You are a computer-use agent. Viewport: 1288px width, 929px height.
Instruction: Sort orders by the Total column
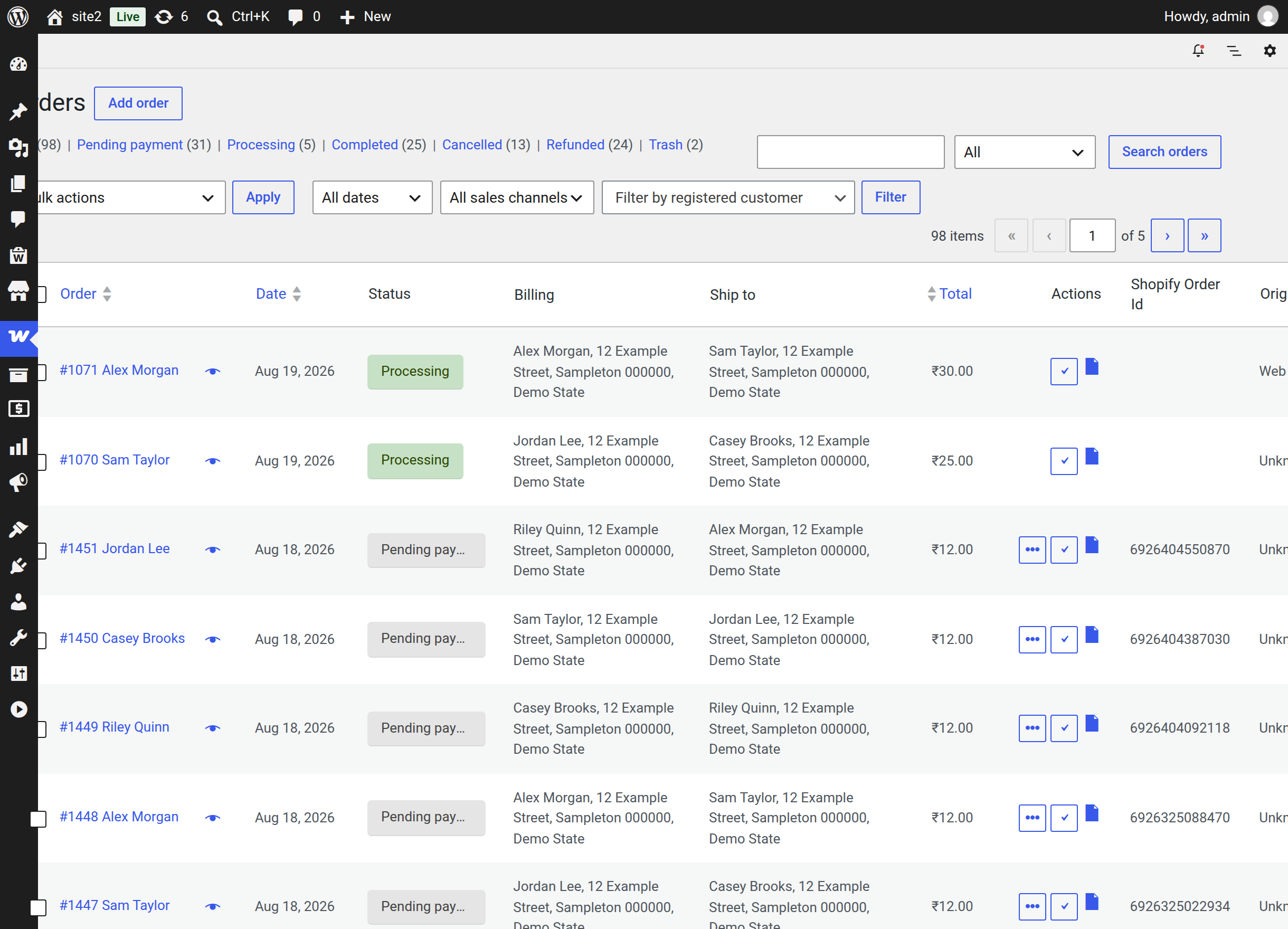point(949,293)
